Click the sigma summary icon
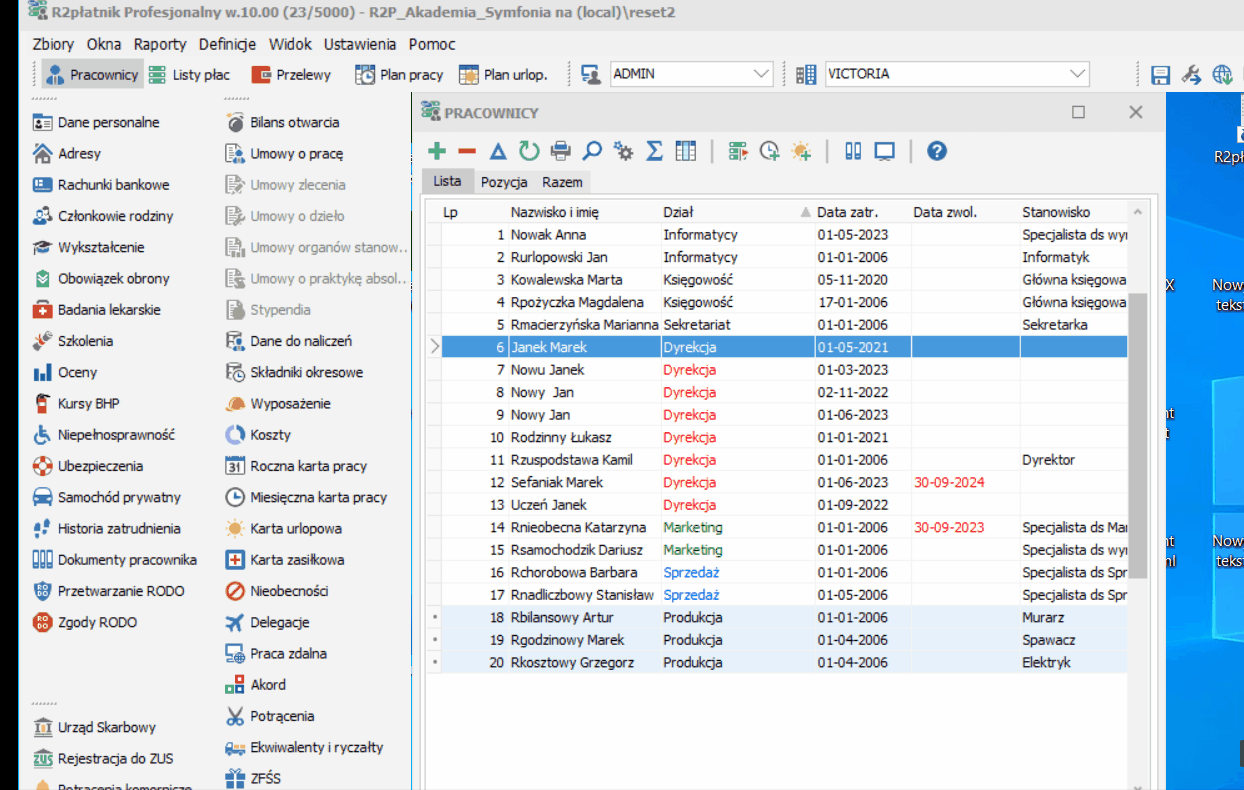This screenshot has height=790, width=1244. (654, 151)
